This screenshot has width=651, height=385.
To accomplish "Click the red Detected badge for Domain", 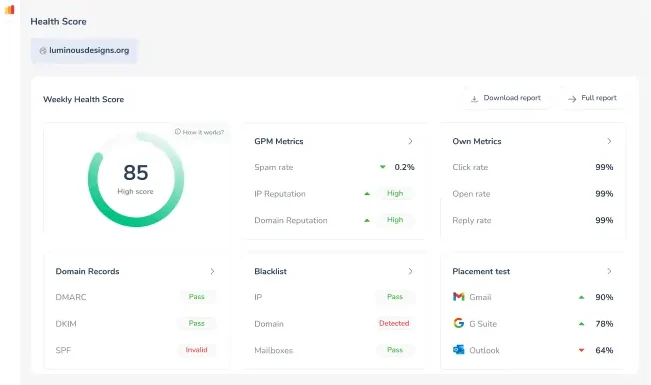I will point(394,323).
